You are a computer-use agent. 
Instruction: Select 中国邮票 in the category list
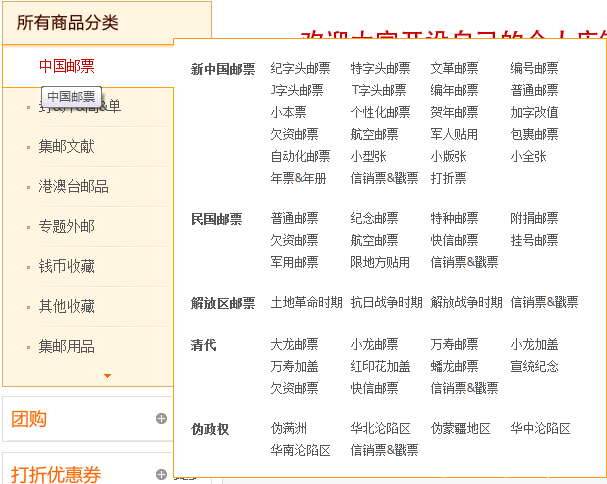click(x=67, y=66)
